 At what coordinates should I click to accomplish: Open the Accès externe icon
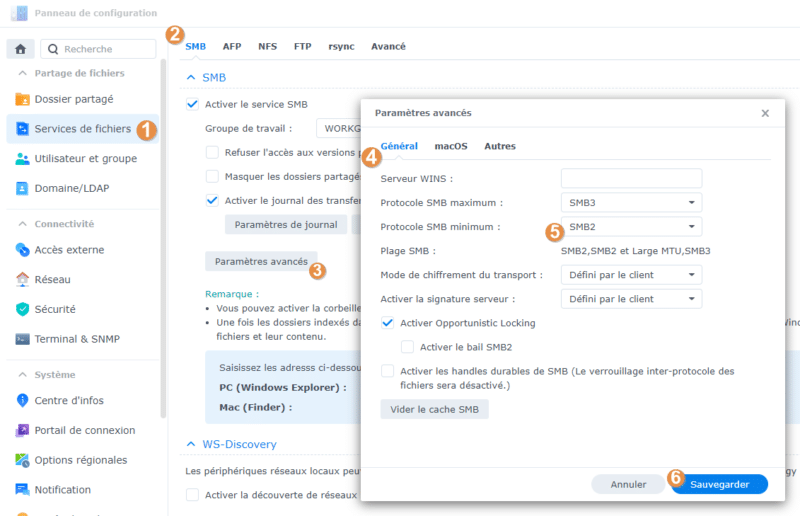(22, 250)
